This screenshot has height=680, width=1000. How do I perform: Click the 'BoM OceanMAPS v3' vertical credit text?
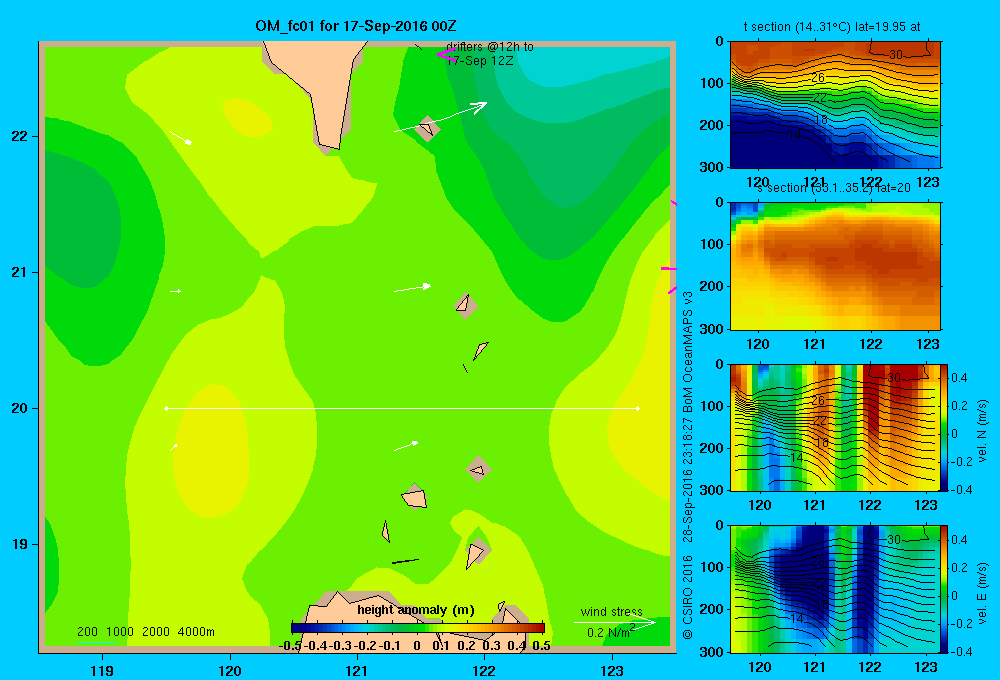point(688,351)
